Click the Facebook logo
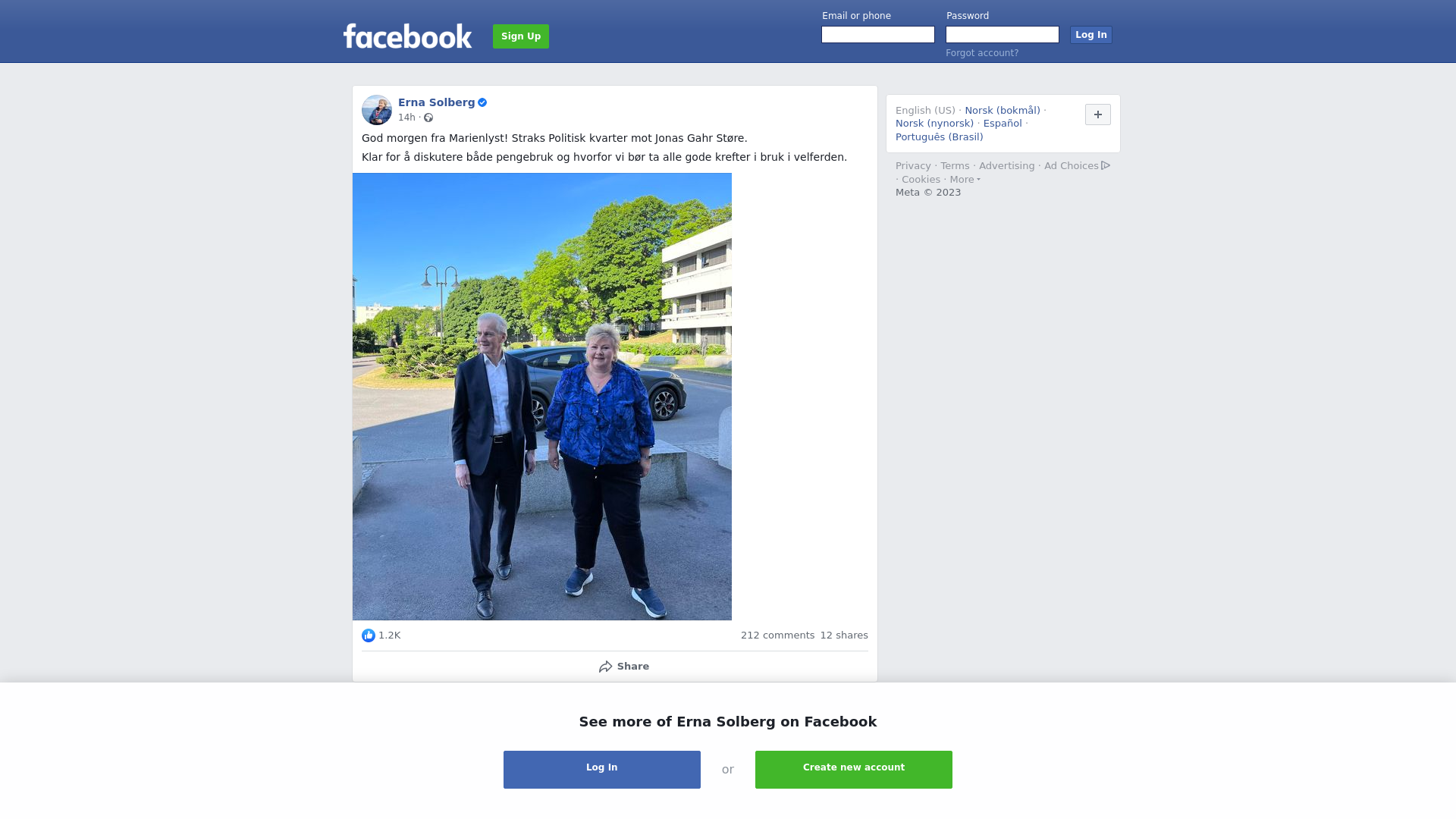The height and width of the screenshot is (819, 1456). [x=407, y=36]
